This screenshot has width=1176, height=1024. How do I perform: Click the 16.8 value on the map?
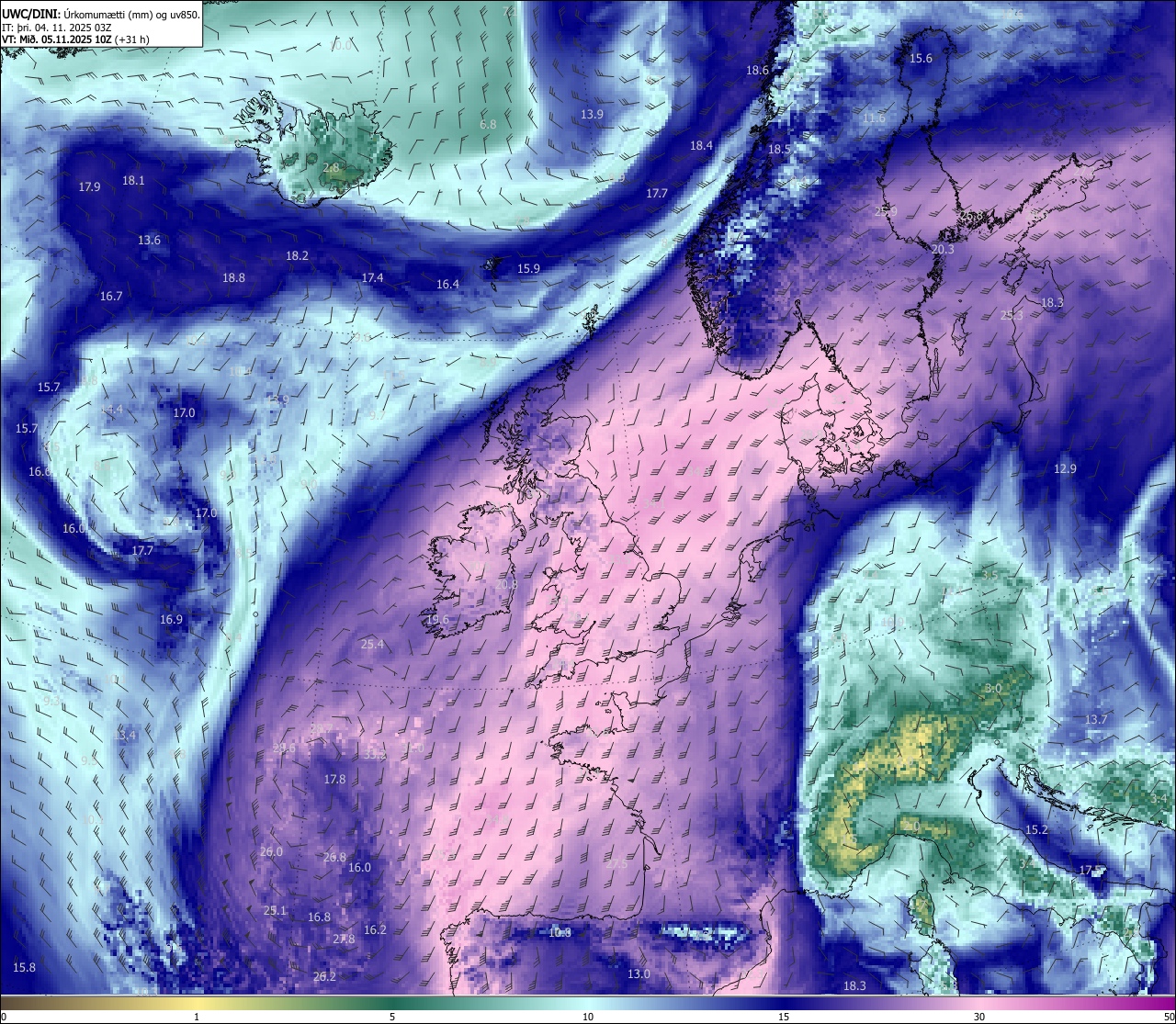coord(319,917)
